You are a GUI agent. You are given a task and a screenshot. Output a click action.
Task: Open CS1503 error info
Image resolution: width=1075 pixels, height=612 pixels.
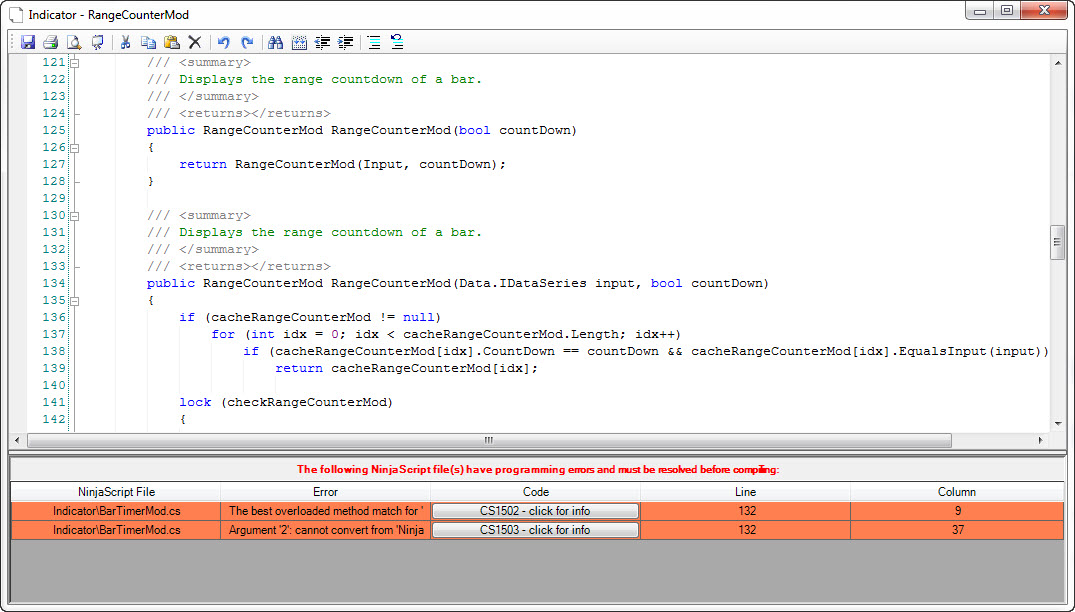pos(535,530)
